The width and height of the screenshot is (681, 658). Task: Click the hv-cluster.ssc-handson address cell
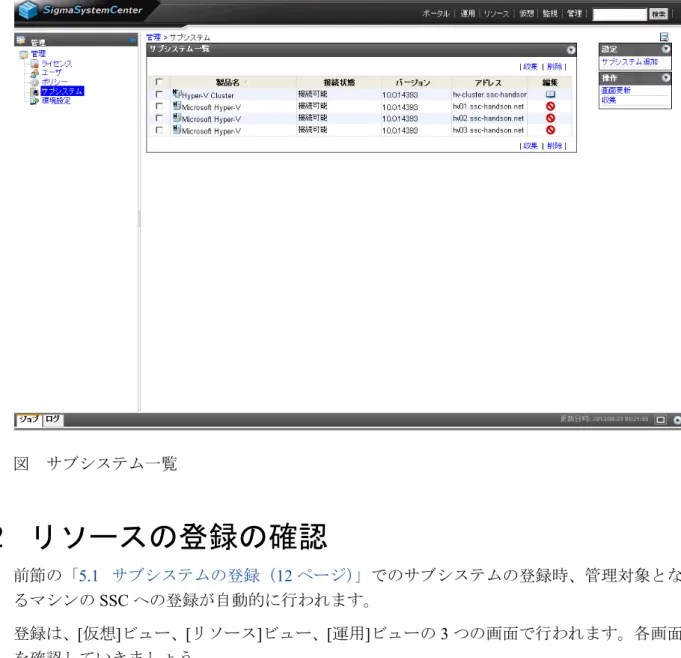click(489, 95)
